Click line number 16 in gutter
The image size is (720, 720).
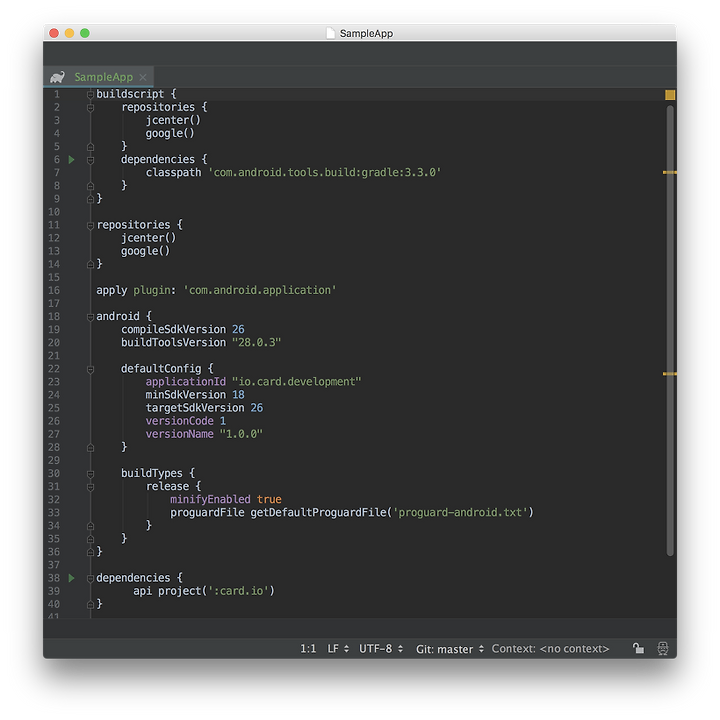(x=54, y=291)
